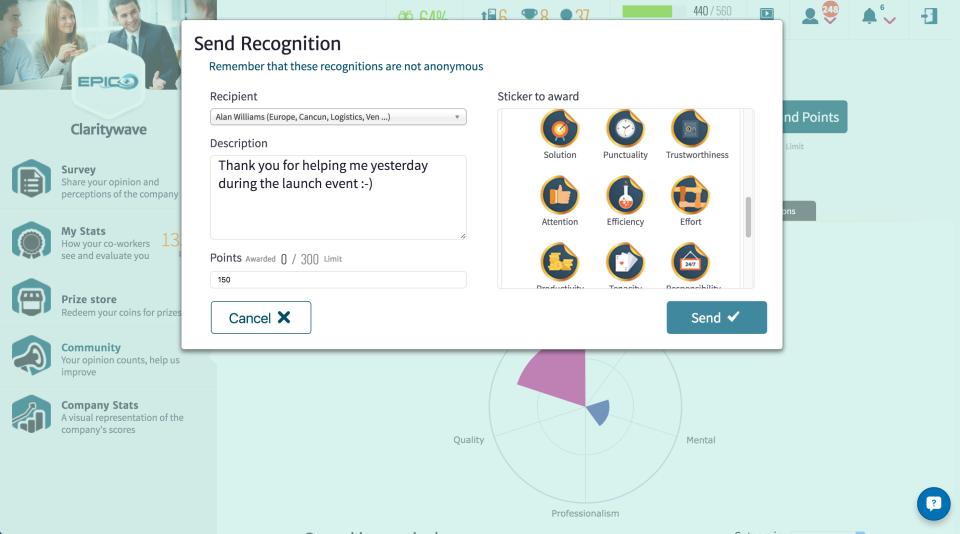Viewport: 960px width, 534px height.
Task: Pick the Trustworthiness safe sticker
Action: 690,130
